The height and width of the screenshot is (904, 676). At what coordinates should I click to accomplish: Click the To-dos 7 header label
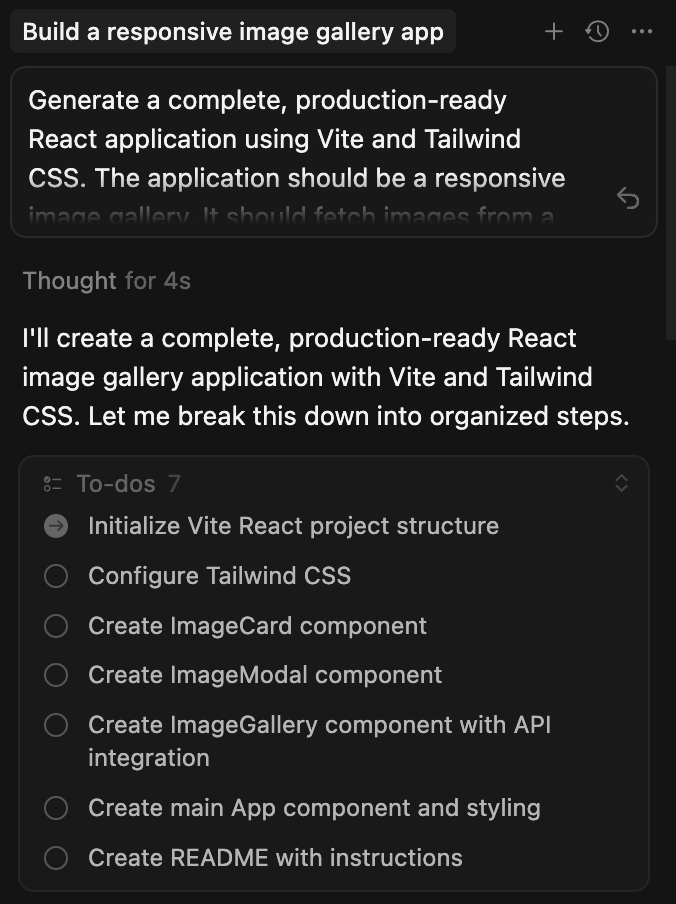point(128,484)
